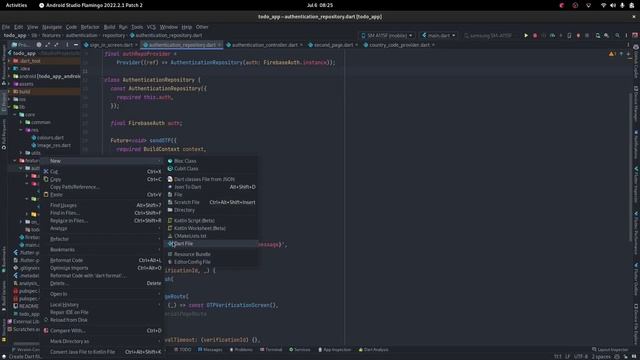Click the Dart classes File from JSON icon
Viewport: 640px width, 360px height.
coord(170,179)
